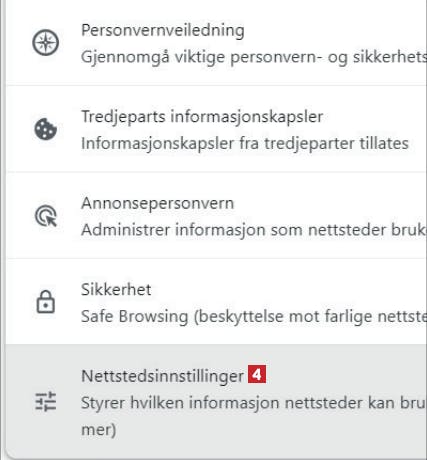Open Tredjeparts informasjonskapsler settings
This screenshot has width=427, height=460.
click(x=202, y=117)
